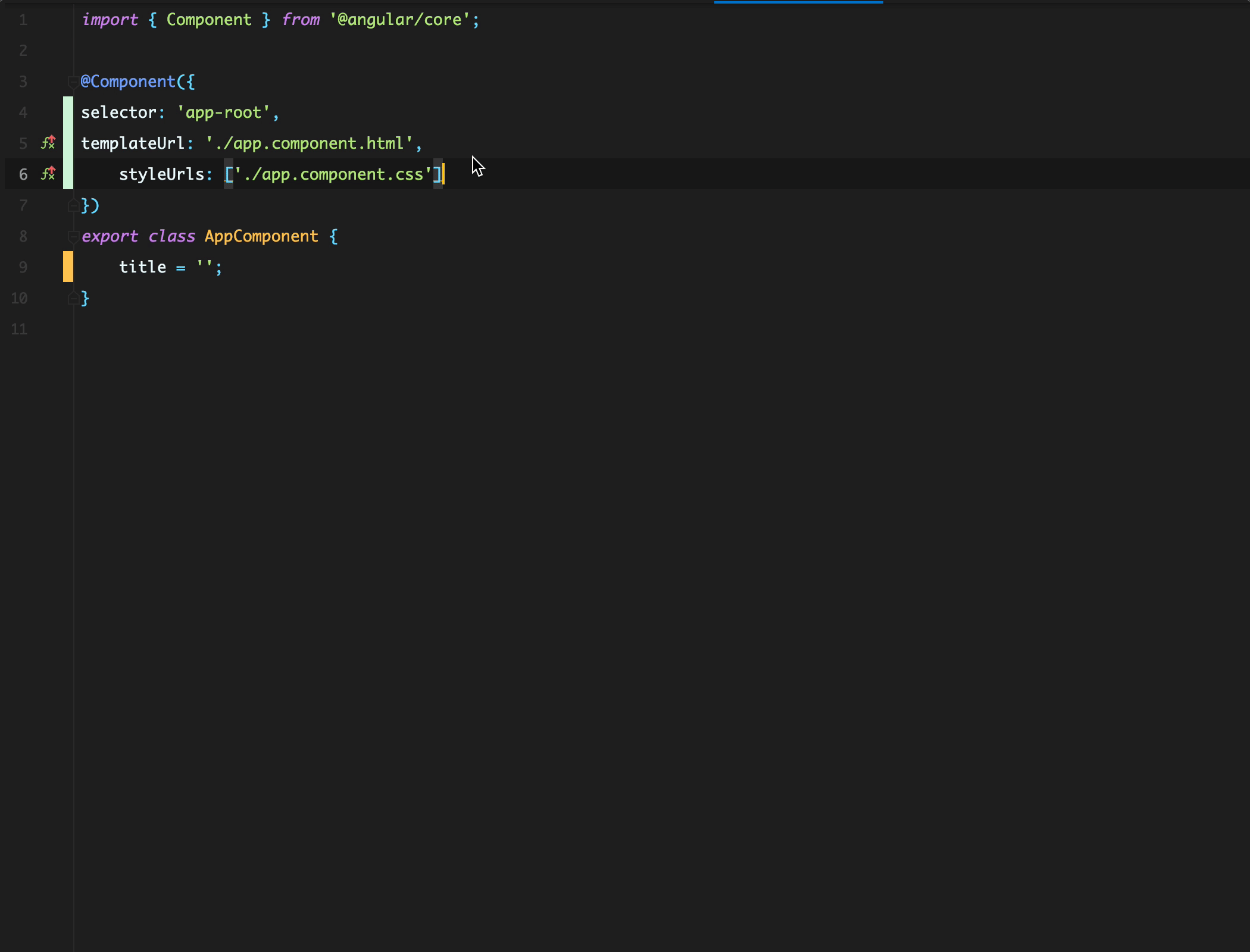Place the caret on the 'app-root' selector string

point(225,112)
